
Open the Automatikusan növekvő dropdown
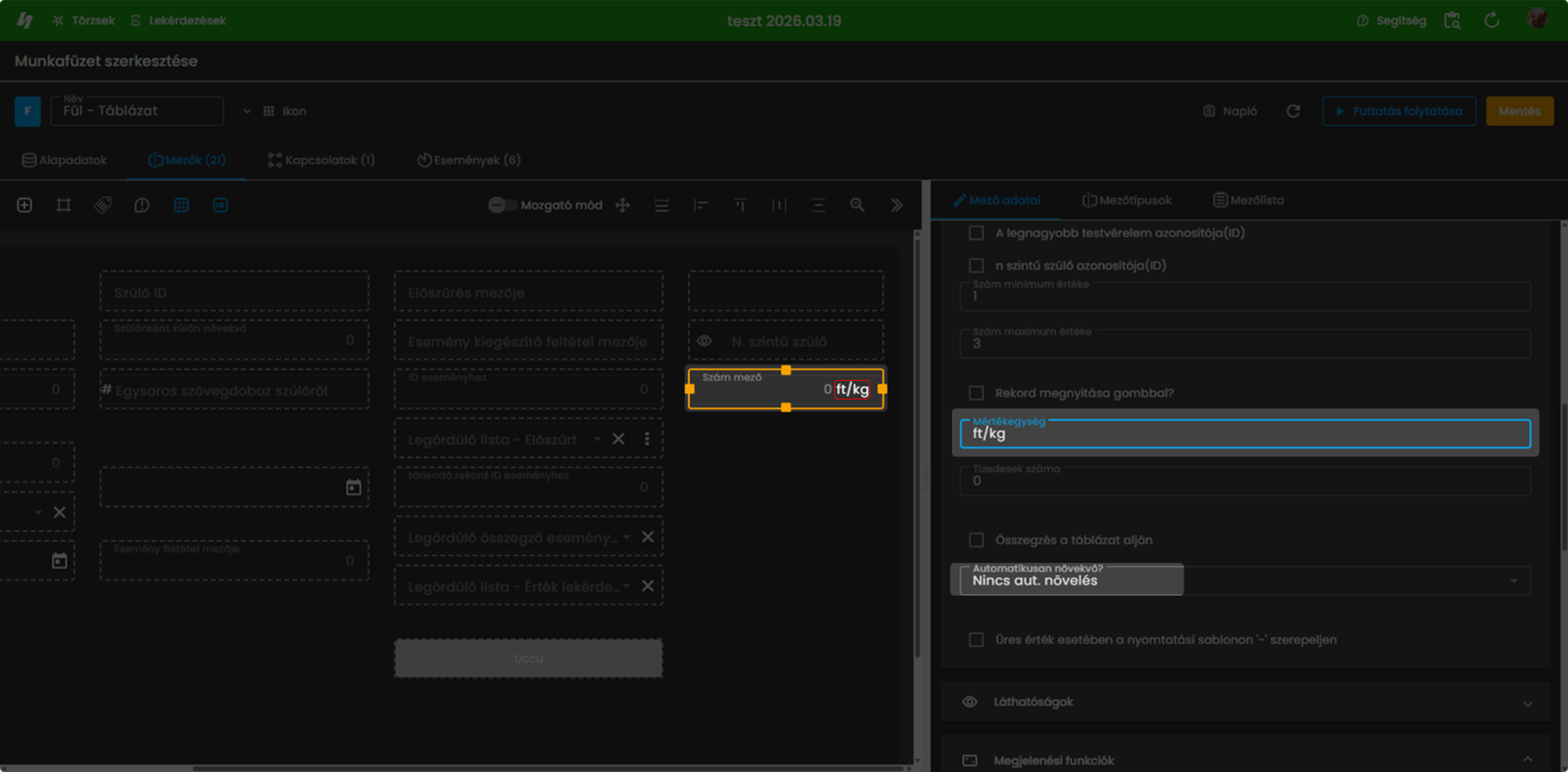(x=1245, y=580)
